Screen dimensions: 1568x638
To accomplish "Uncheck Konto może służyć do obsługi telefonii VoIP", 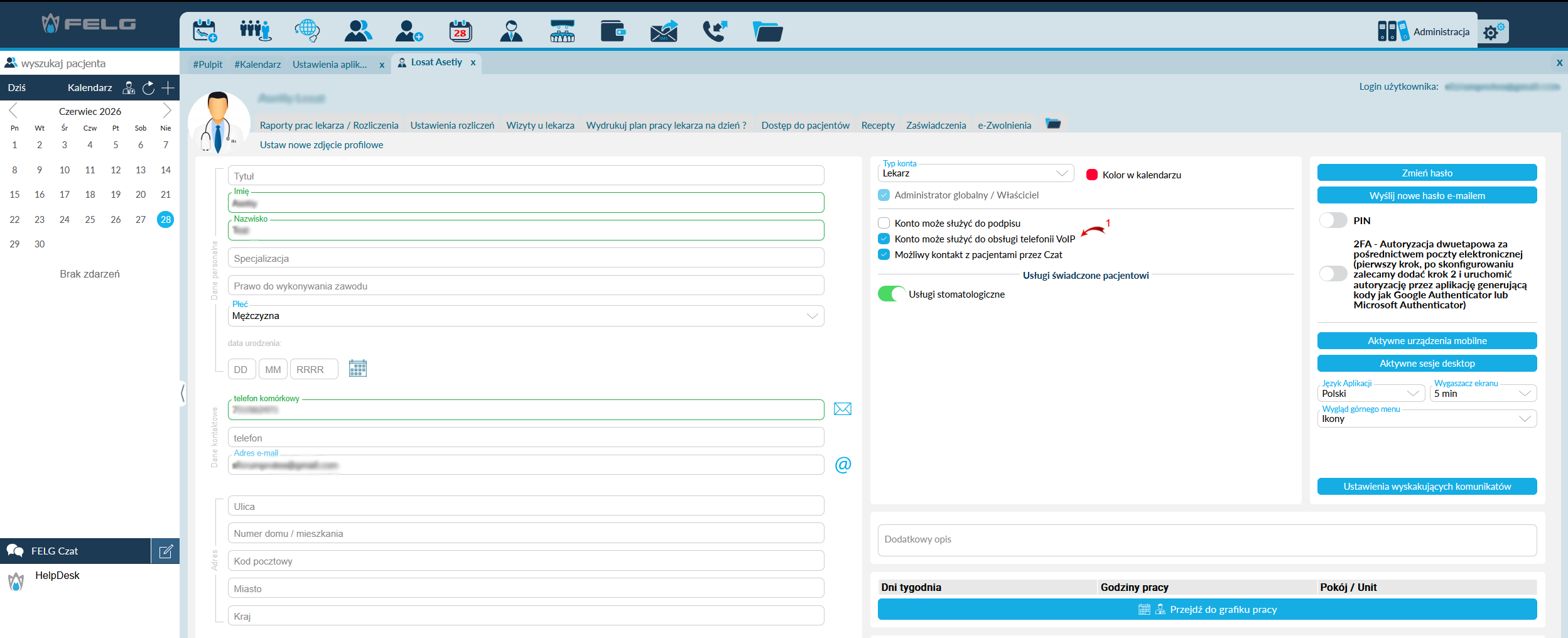I will [884, 239].
